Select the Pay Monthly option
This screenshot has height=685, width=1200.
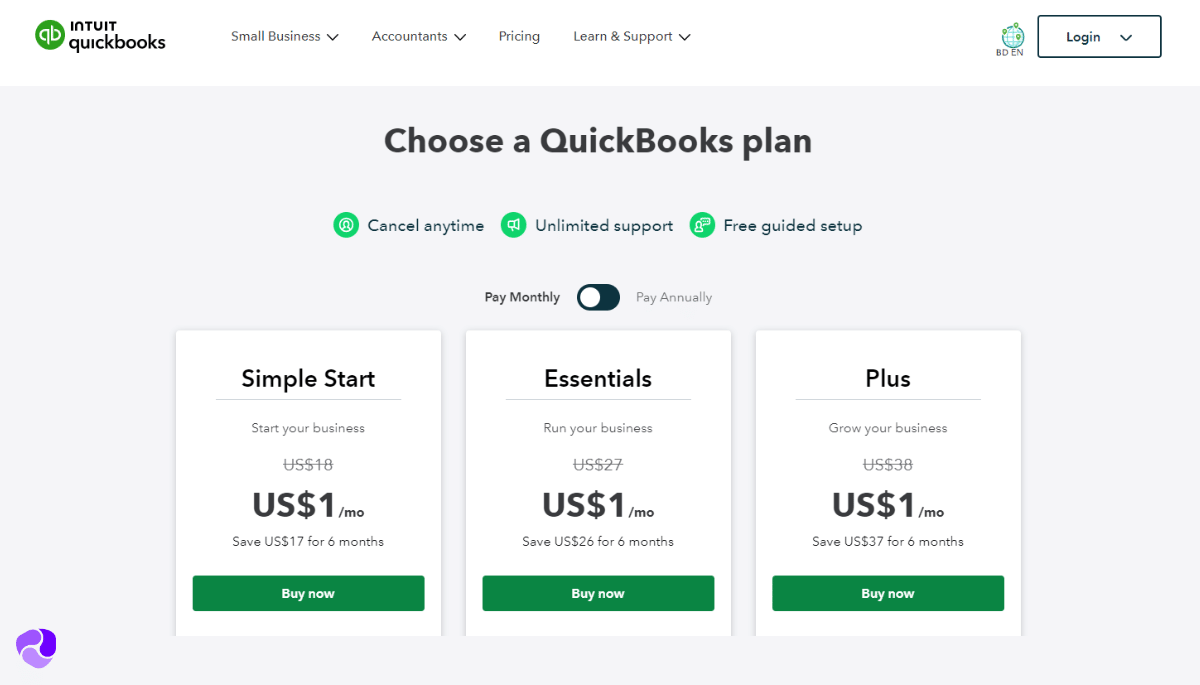pos(522,297)
